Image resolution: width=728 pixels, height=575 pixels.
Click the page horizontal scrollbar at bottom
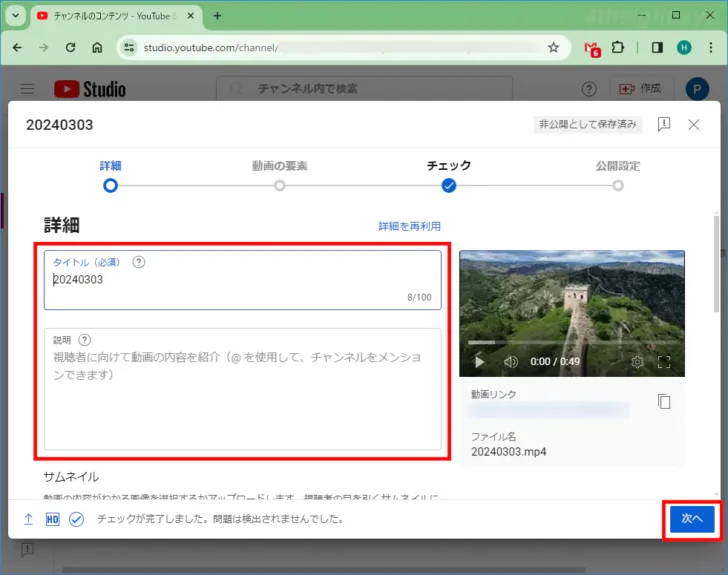click(324, 569)
